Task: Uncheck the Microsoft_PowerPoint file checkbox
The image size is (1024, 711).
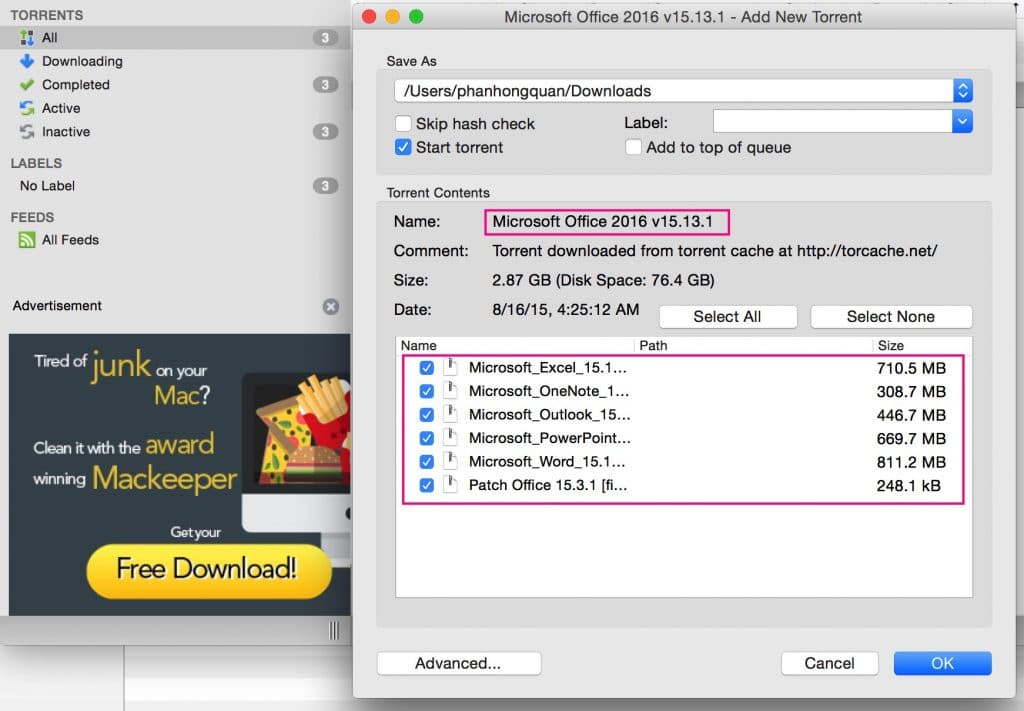Action: point(426,439)
